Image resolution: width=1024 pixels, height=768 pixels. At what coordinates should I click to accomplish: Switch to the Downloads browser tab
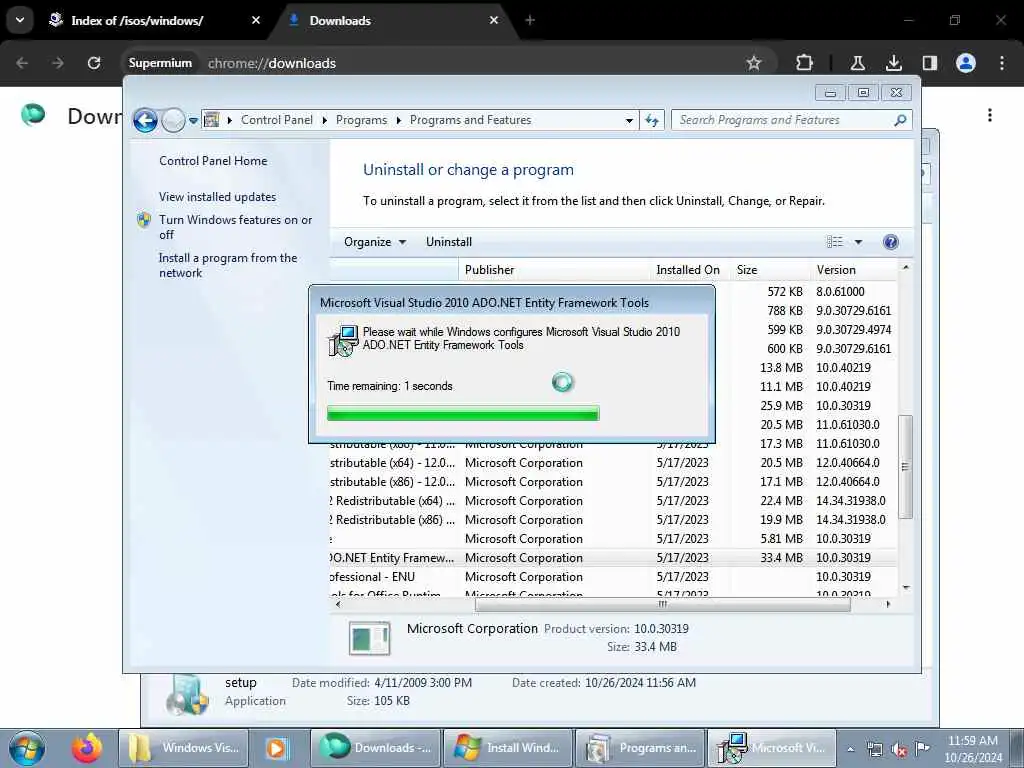392,20
